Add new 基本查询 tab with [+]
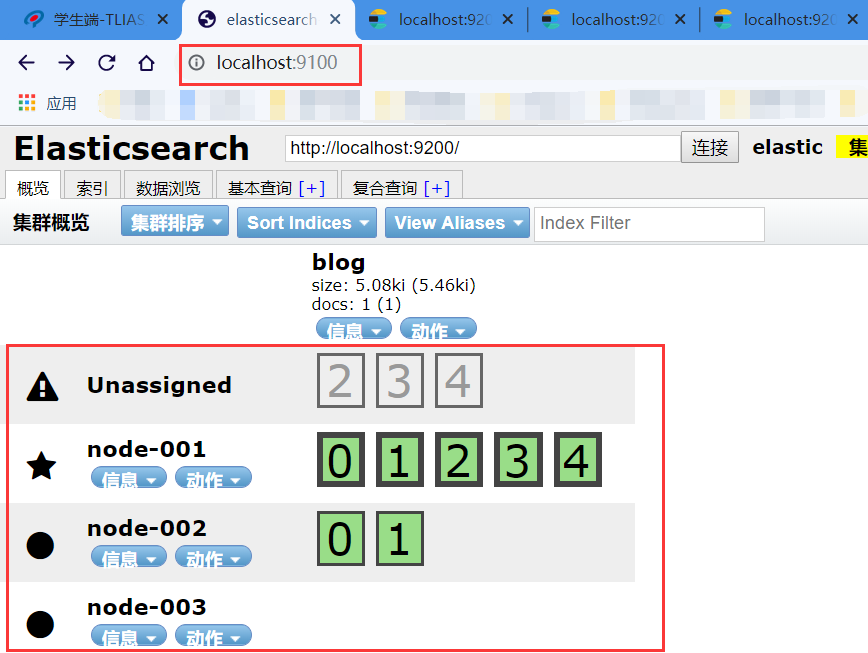 click(x=312, y=188)
